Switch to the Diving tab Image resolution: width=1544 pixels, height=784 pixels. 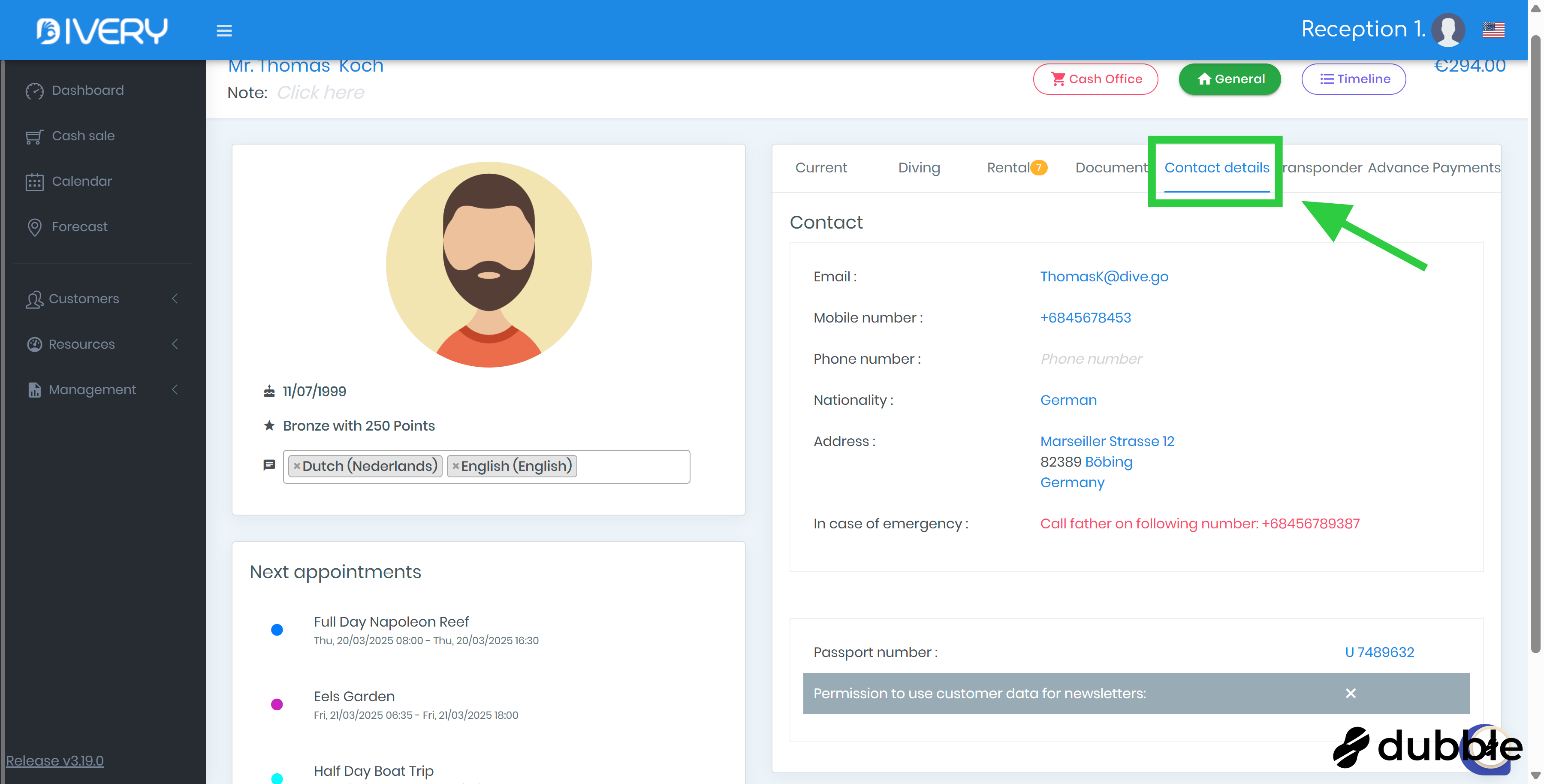(919, 168)
